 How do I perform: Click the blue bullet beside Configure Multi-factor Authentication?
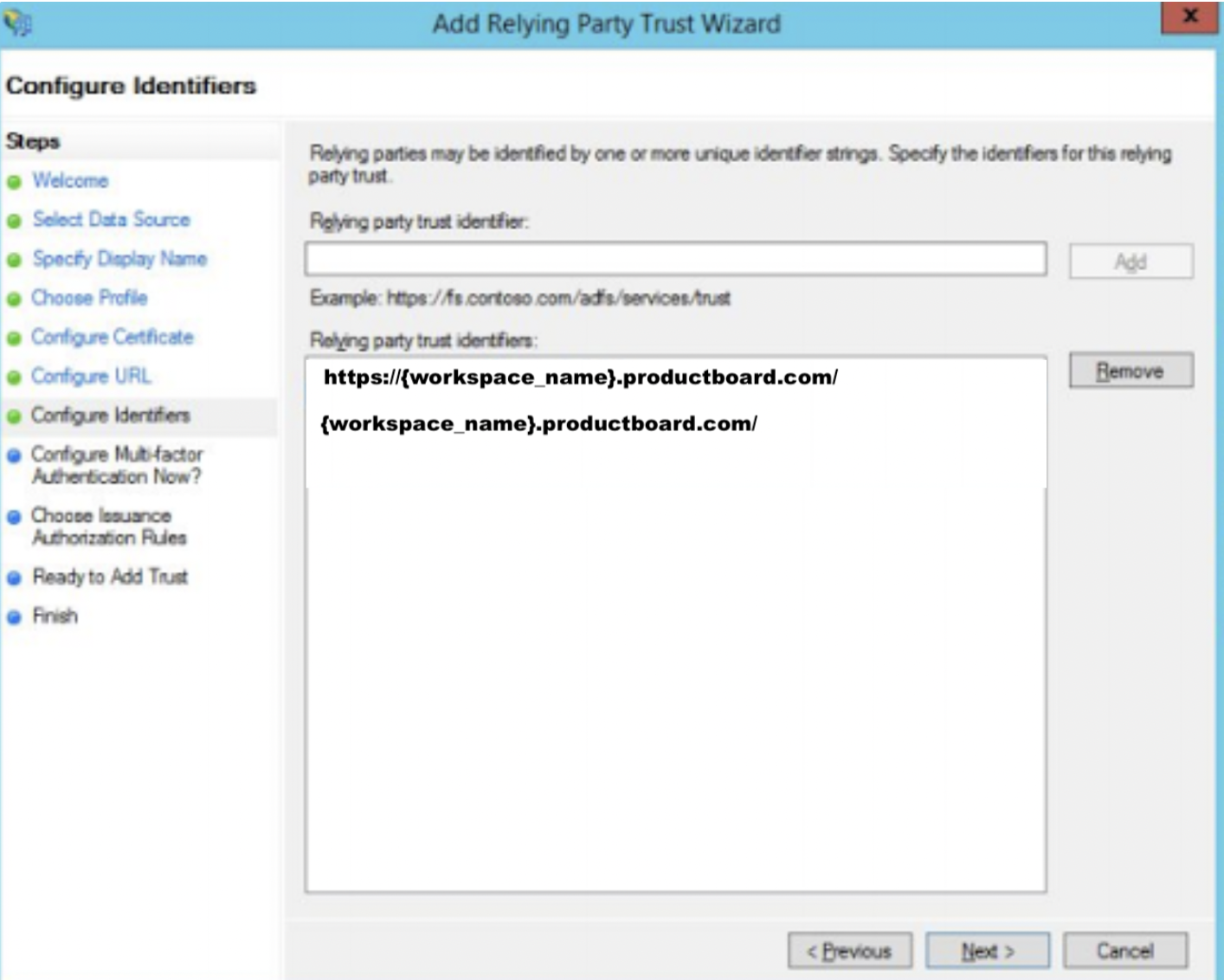click(14, 455)
